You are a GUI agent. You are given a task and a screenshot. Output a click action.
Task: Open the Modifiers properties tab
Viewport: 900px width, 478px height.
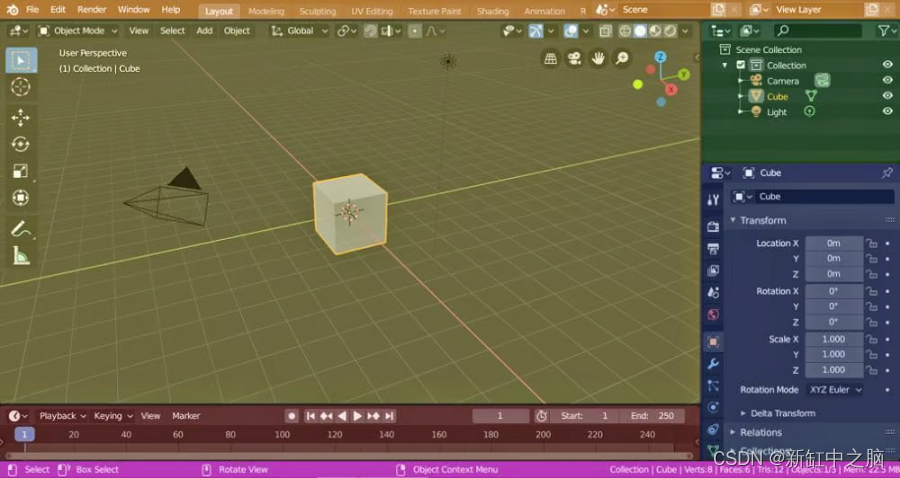tap(713, 363)
